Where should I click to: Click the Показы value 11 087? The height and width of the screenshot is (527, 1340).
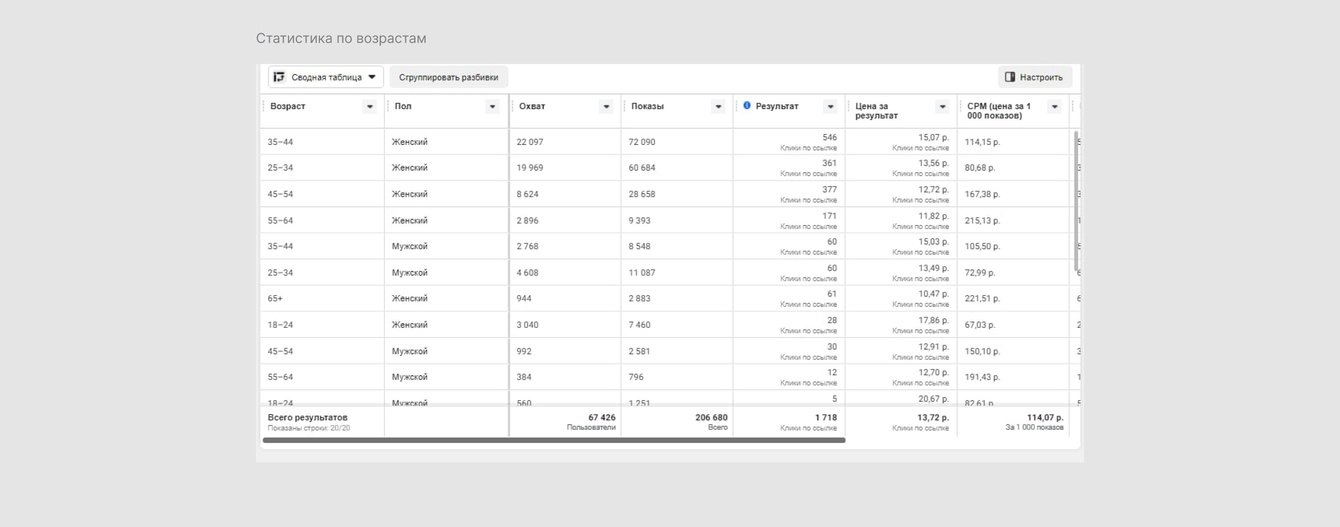click(642, 272)
